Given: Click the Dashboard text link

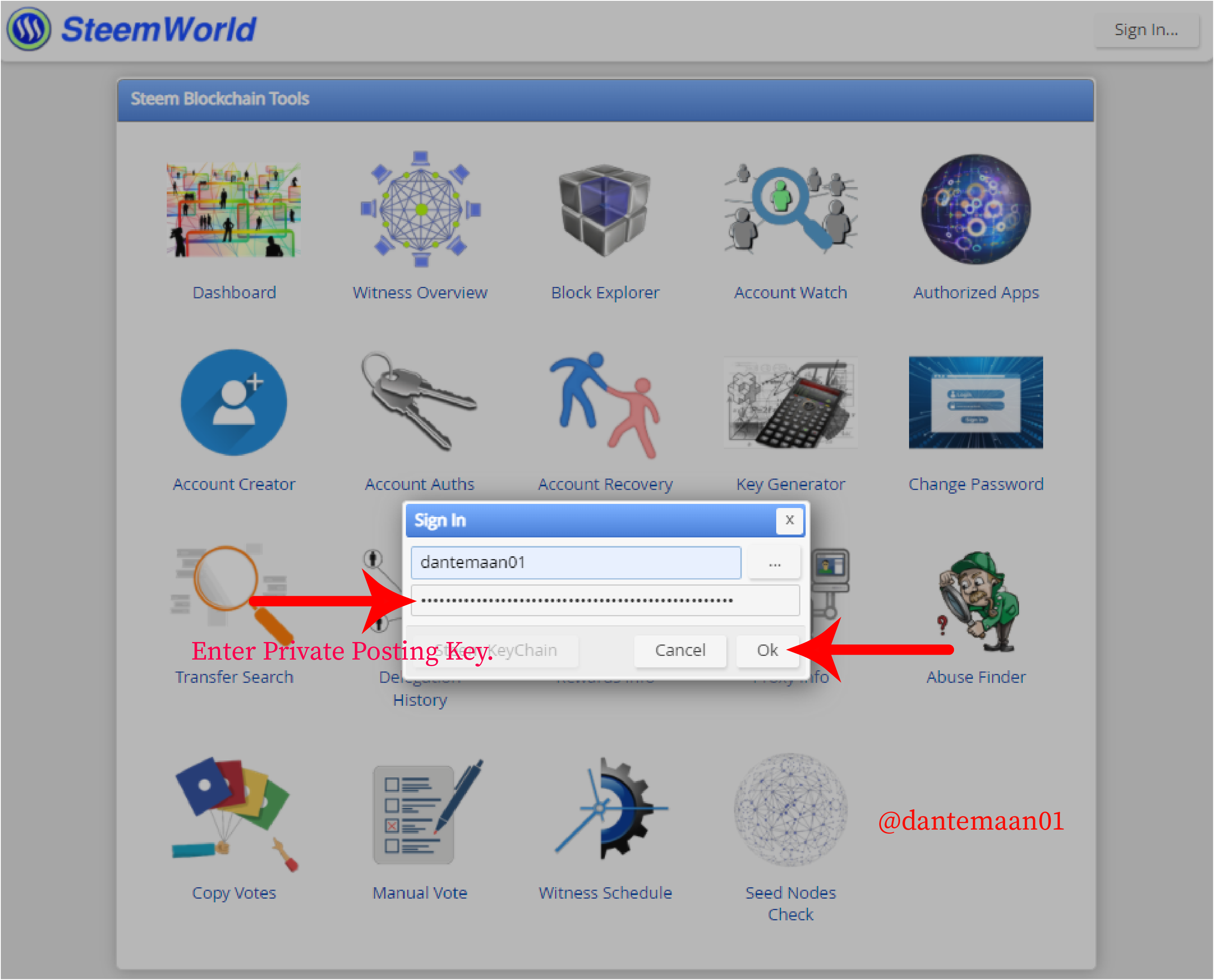Looking at the screenshot, I should tap(234, 293).
